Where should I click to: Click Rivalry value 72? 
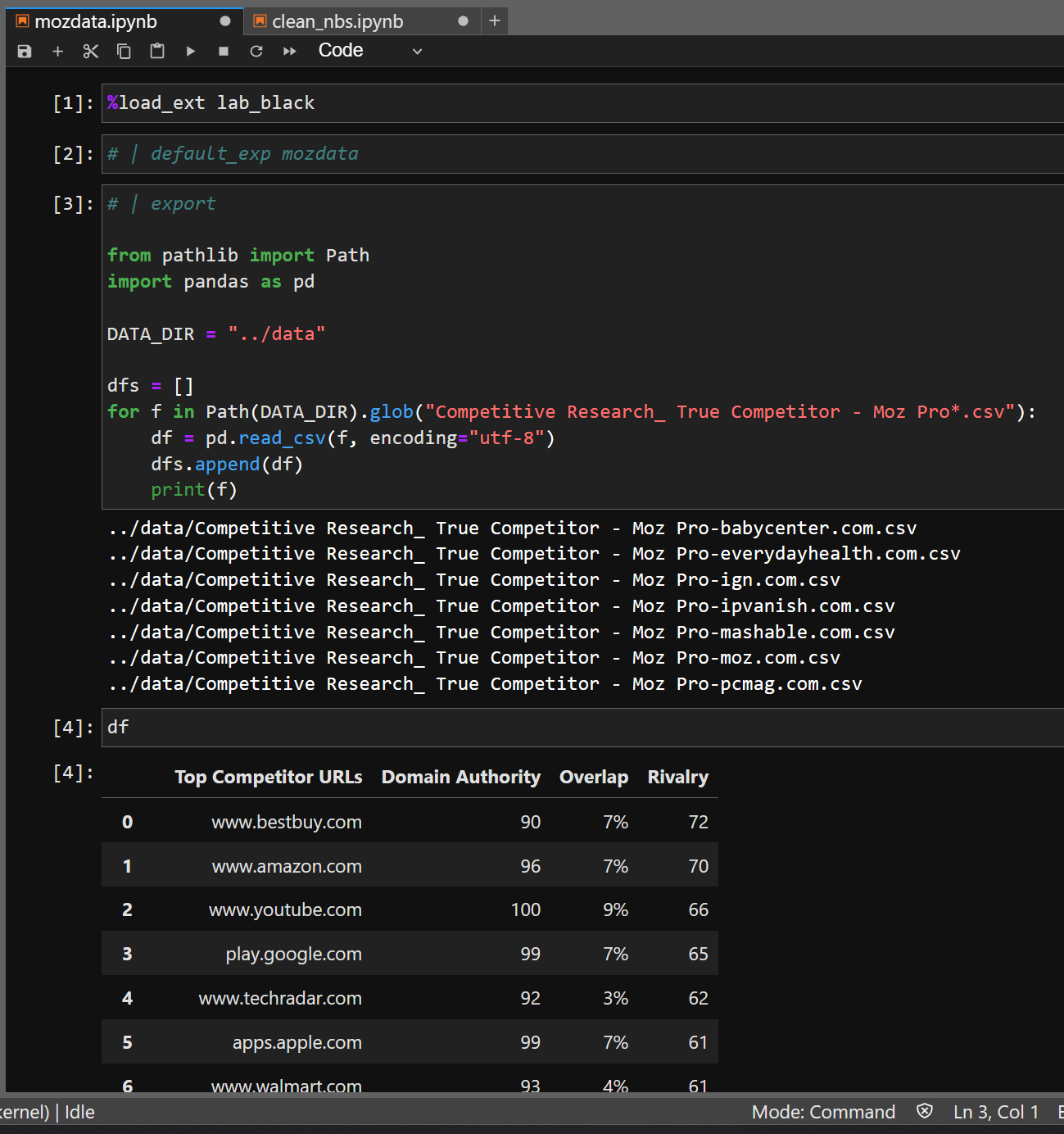(x=699, y=823)
